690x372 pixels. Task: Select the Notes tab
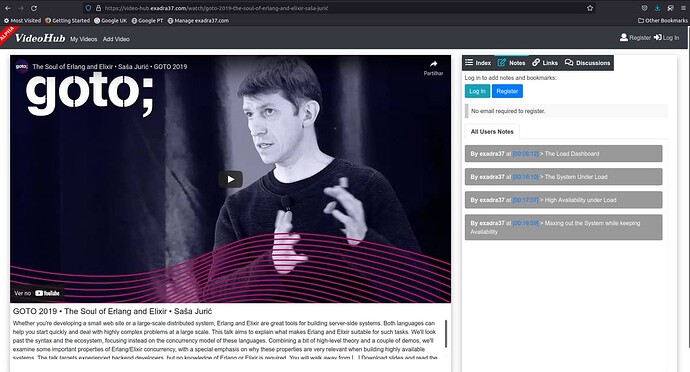pos(511,63)
